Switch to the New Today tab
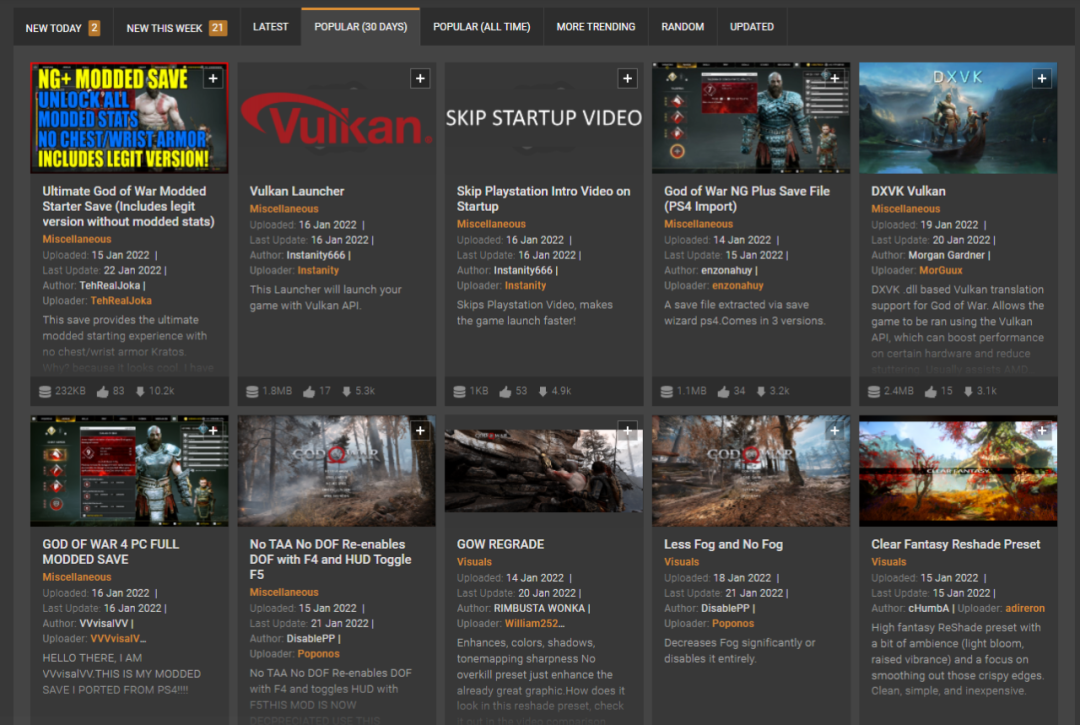1080x725 pixels. click(62, 27)
